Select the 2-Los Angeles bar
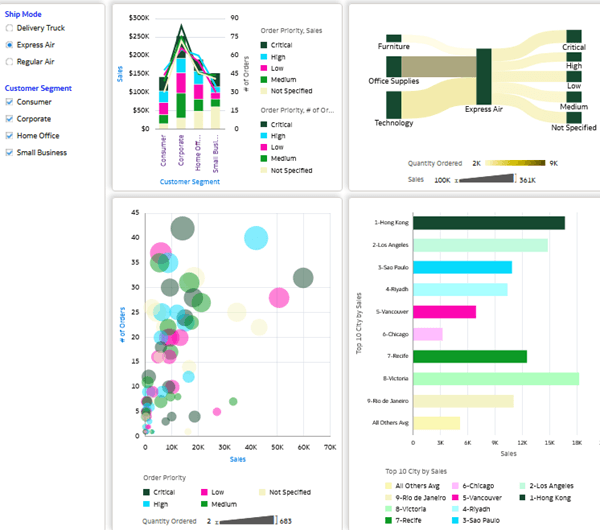Image resolution: width=600 pixels, height=530 pixels. [x=480, y=245]
